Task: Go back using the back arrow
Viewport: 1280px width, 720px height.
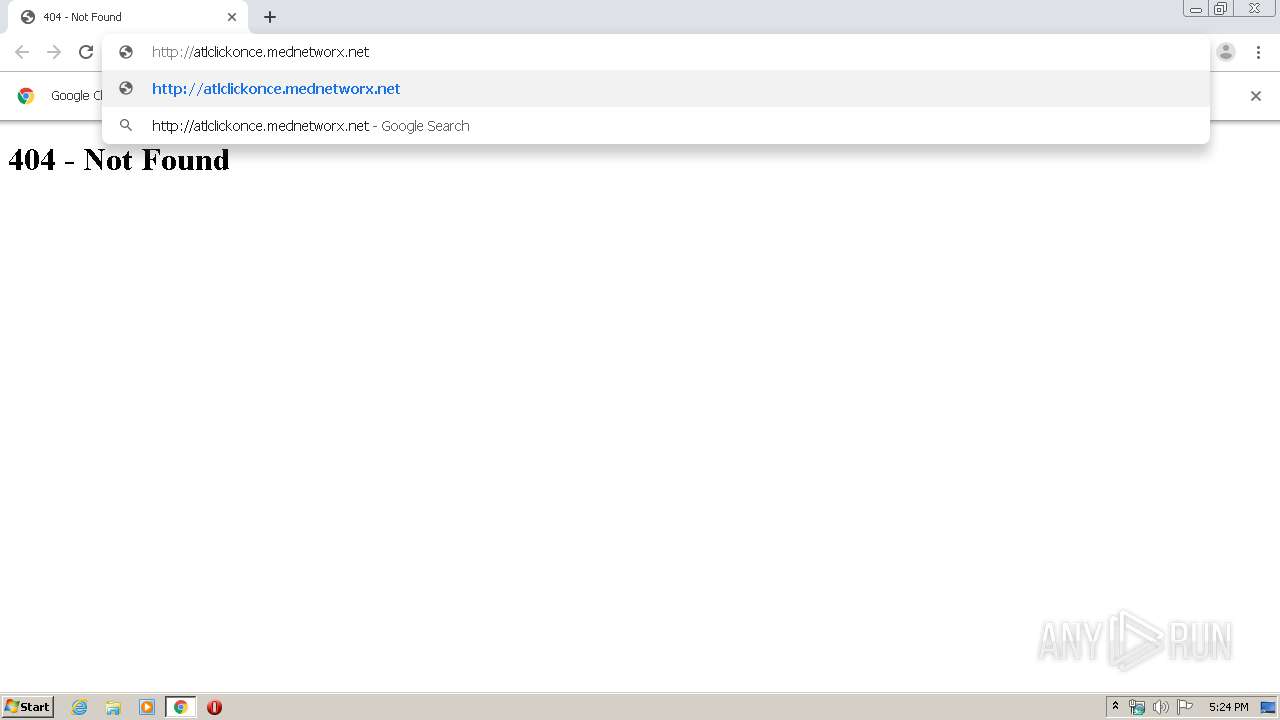Action: click(22, 52)
